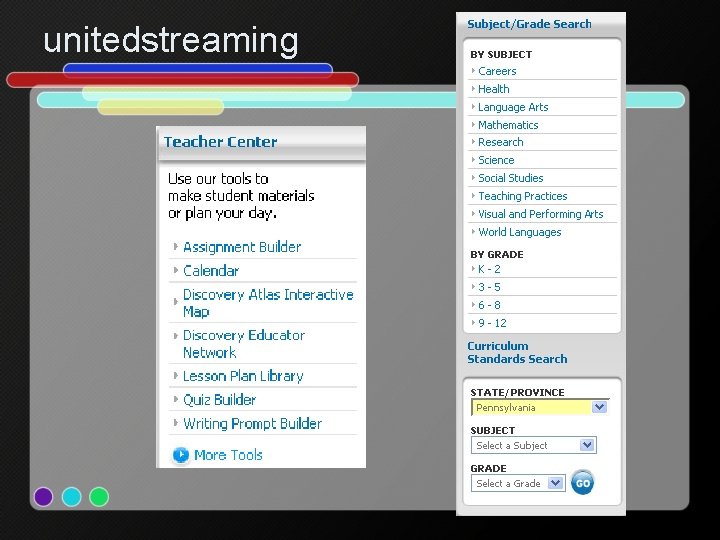Viewport: 720px width, 540px height.
Task: Choose grade range 6 - 8
Action: (489, 305)
